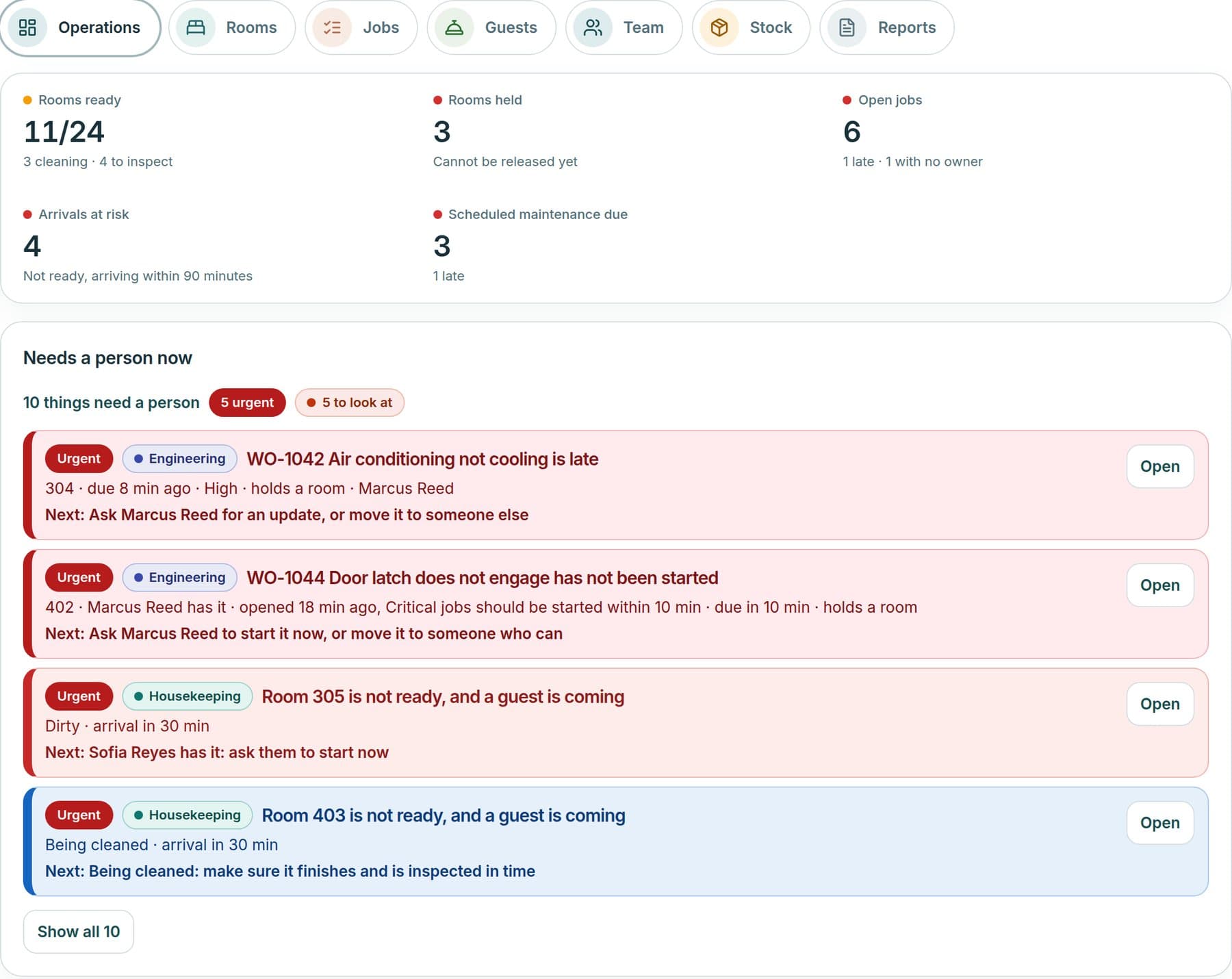The image size is (1232, 979).
Task: Click the Engineering tag on WO-1044
Action: click(180, 578)
